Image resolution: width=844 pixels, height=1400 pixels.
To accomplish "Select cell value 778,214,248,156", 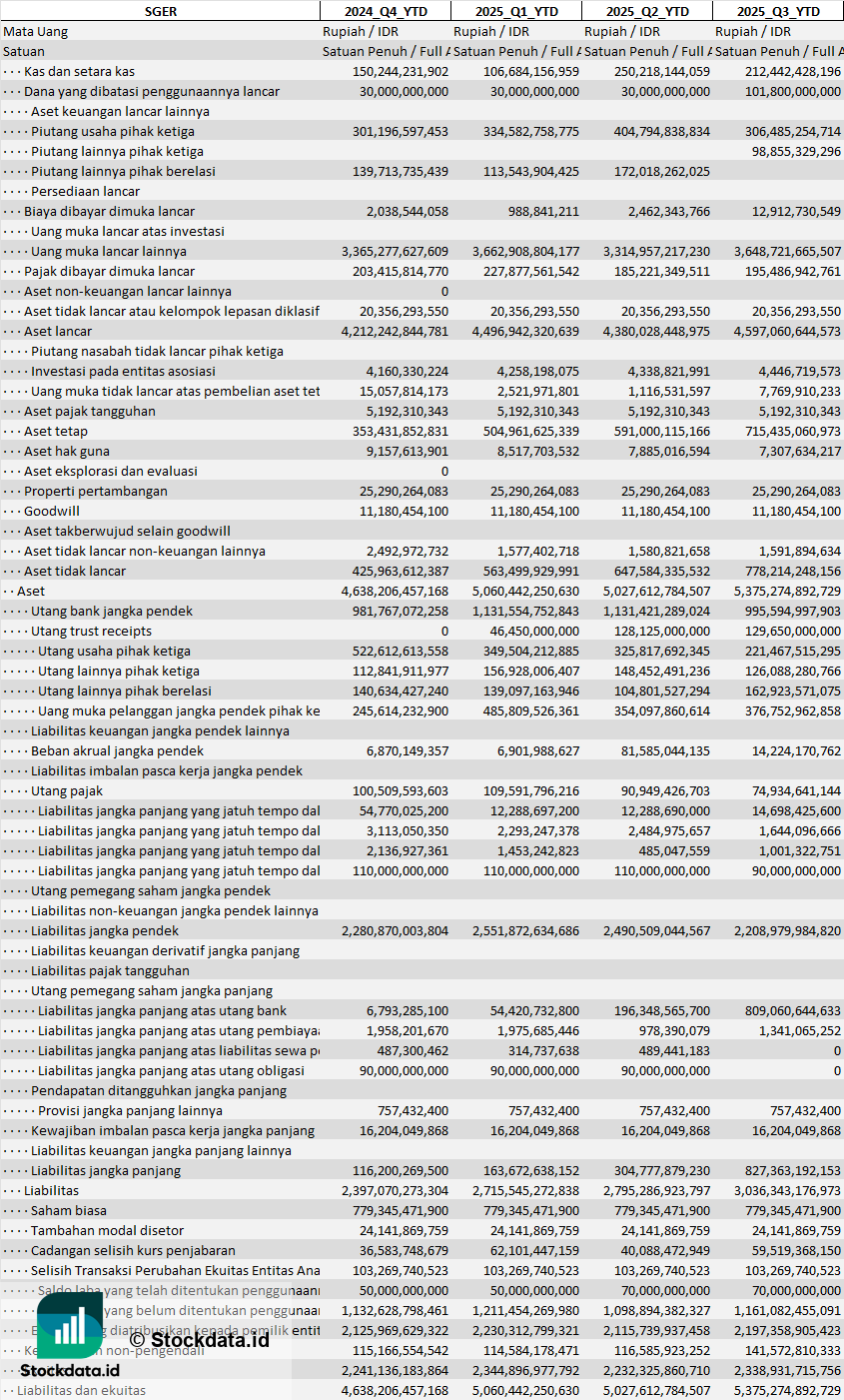I will click(793, 571).
